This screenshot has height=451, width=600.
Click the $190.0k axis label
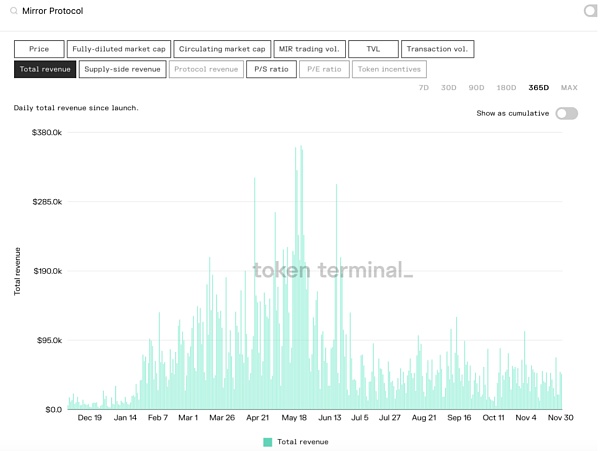tap(47, 271)
